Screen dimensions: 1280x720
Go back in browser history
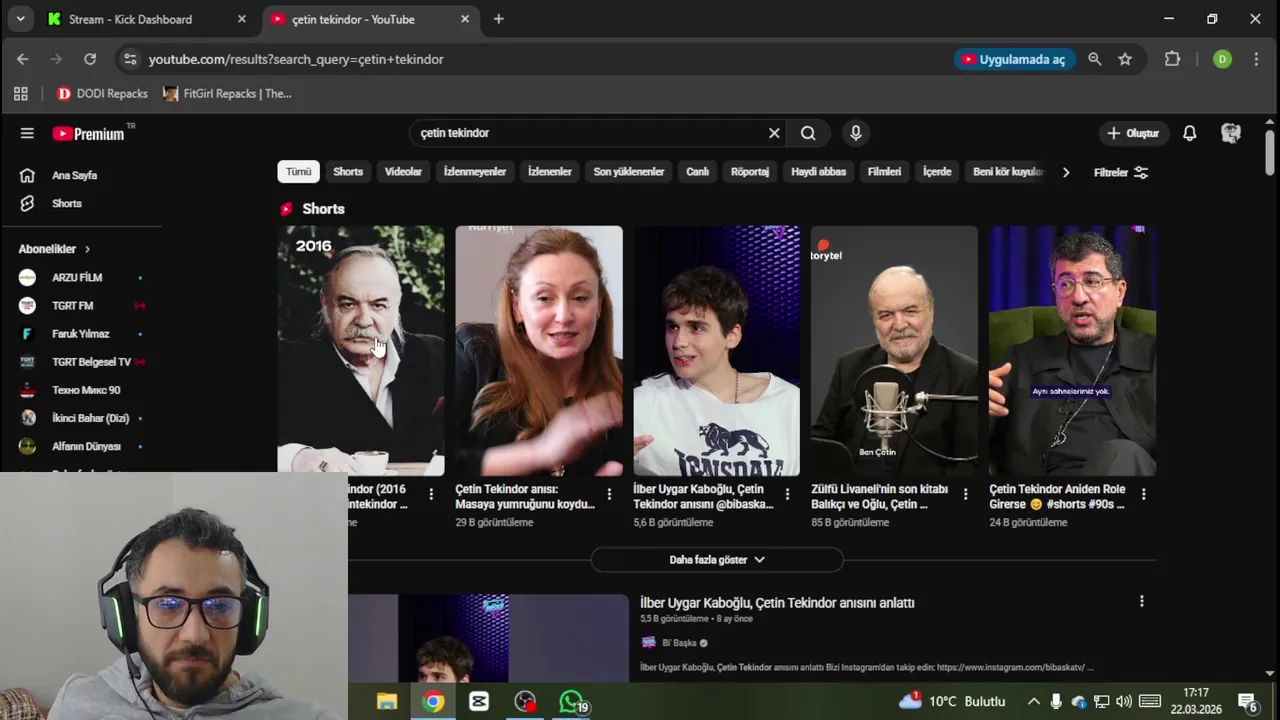pyautogui.click(x=23, y=59)
